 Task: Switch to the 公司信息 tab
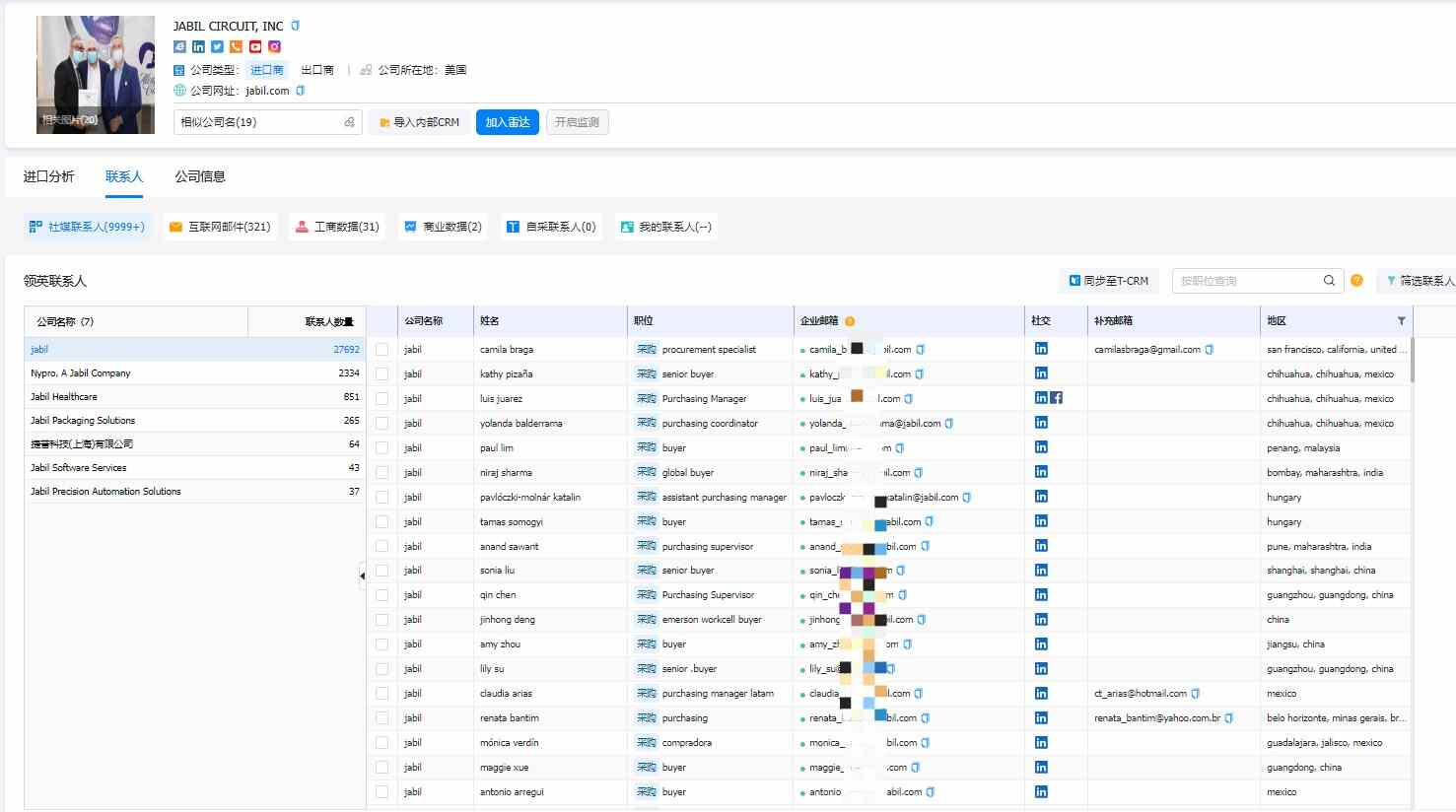point(200,176)
